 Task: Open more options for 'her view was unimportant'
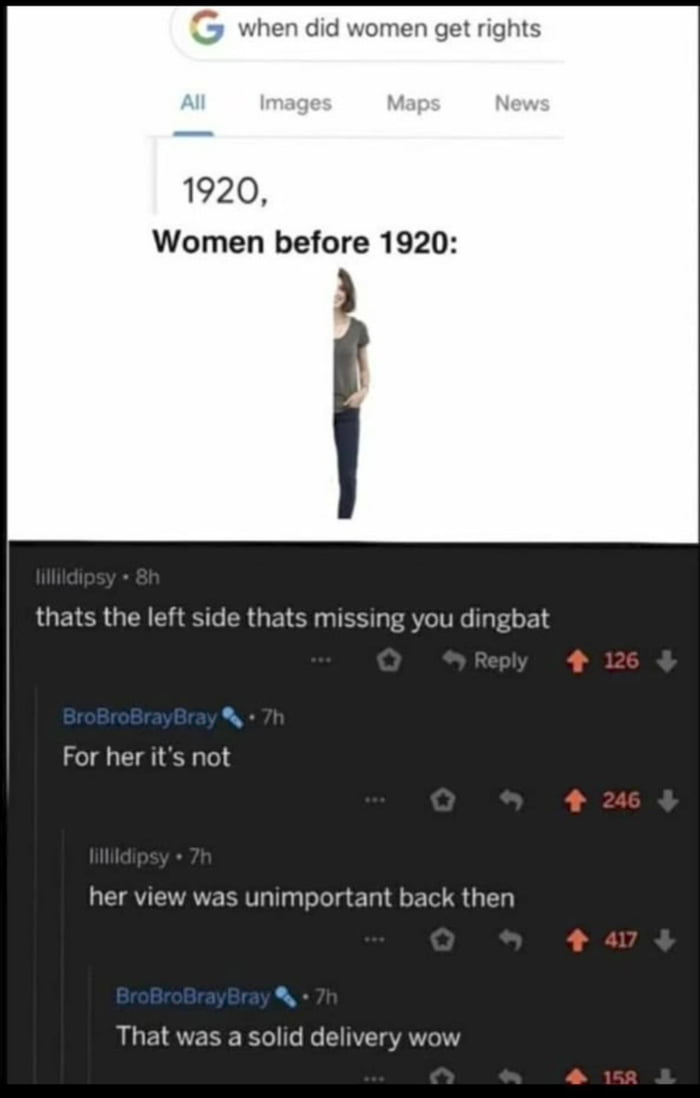point(374,940)
